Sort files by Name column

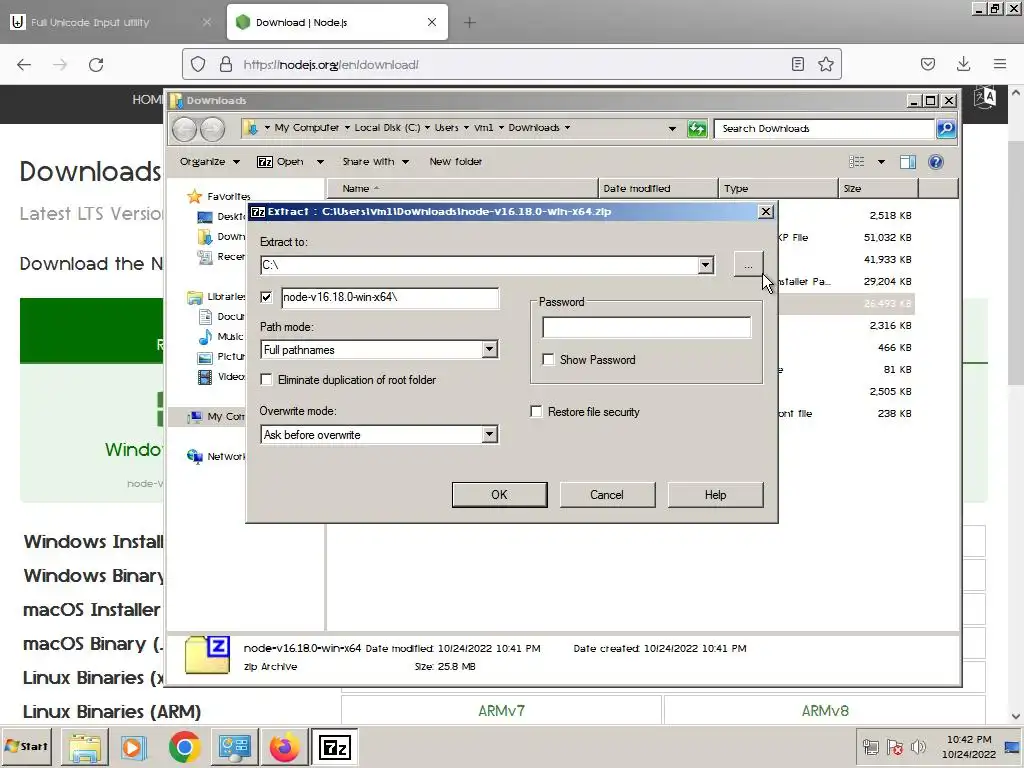462,189
